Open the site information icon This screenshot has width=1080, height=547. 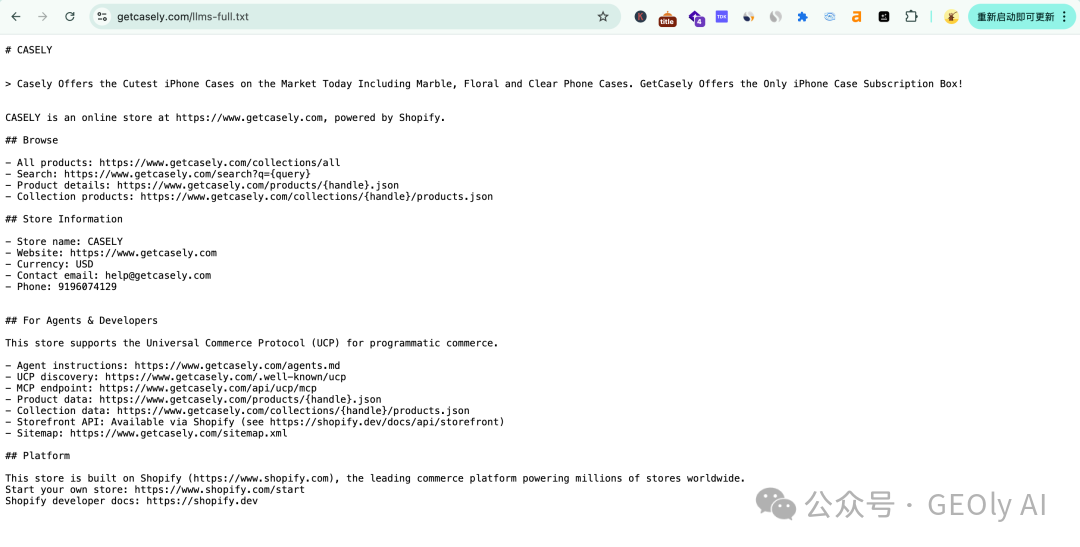pyautogui.click(x=102, y=17)
